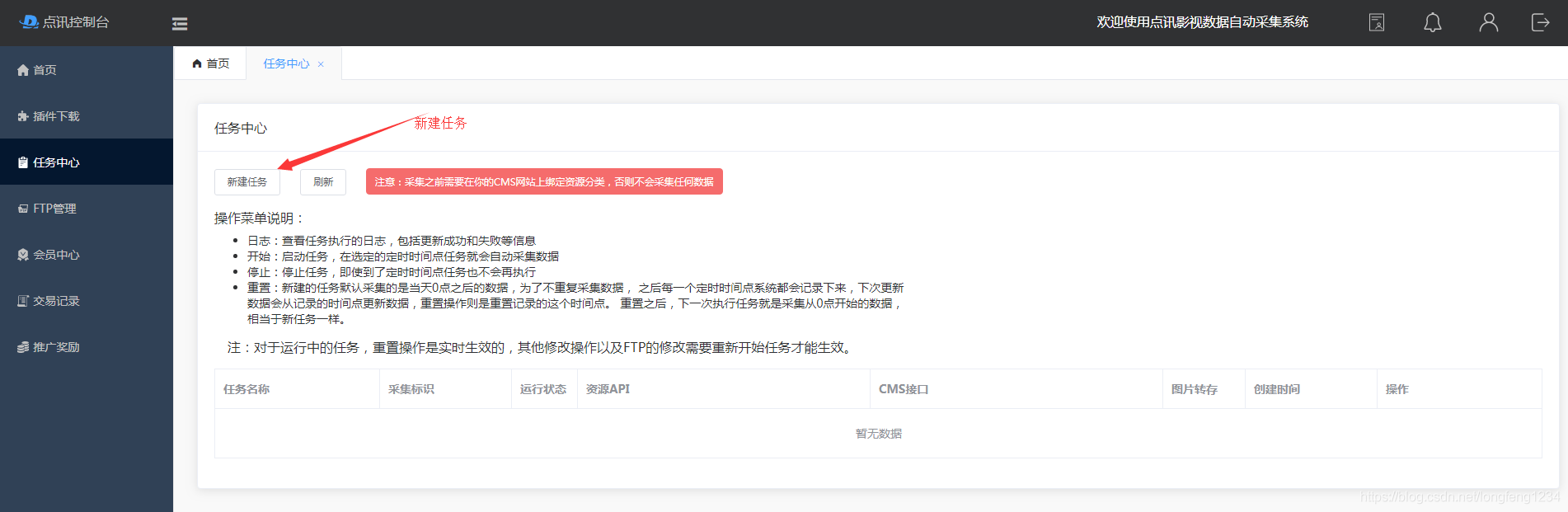
Task: Open 交易记录 in the sidebar
Action: (x=55, y=301)
